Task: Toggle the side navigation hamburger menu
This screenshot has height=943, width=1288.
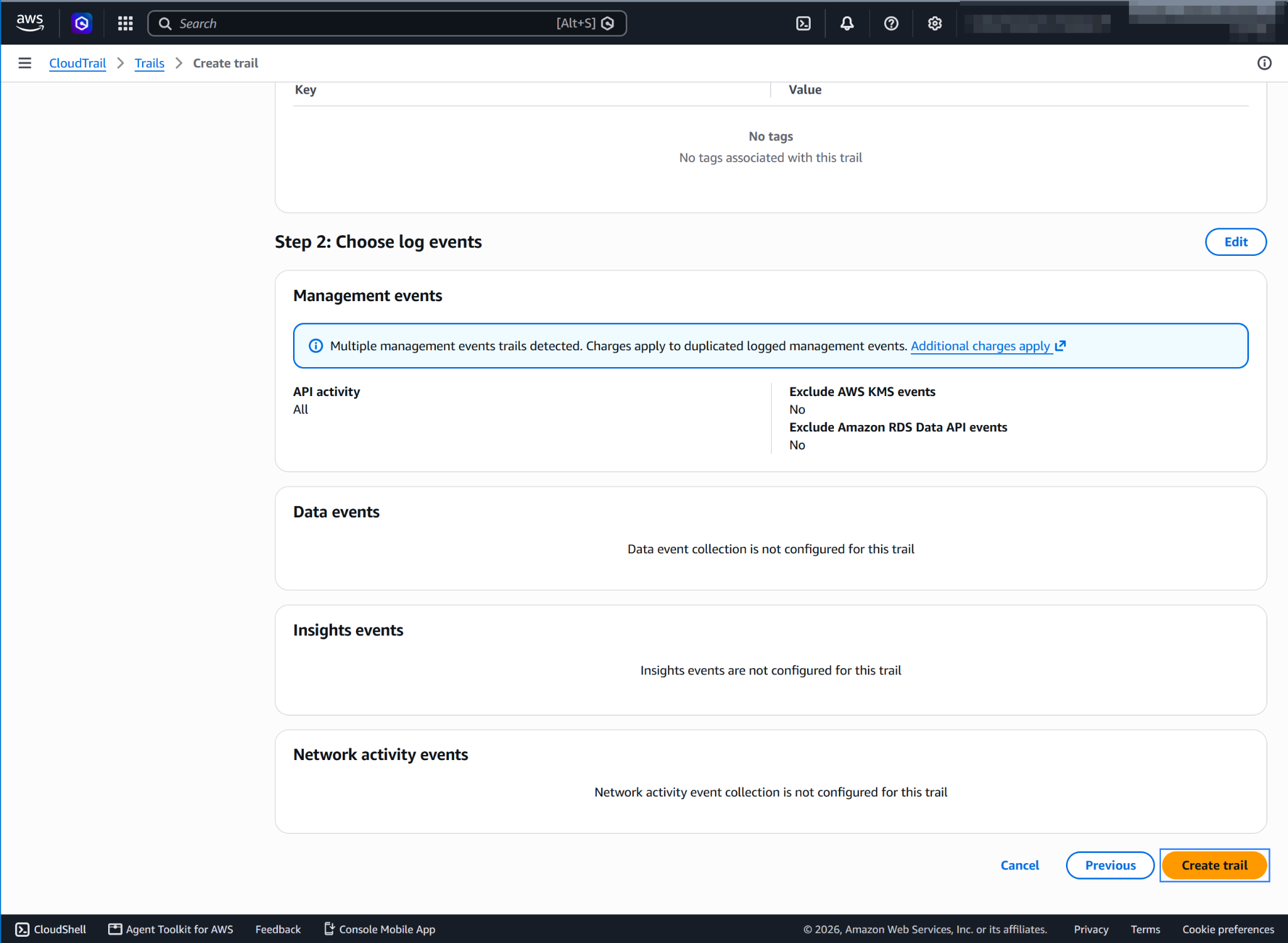Action: 25,63
